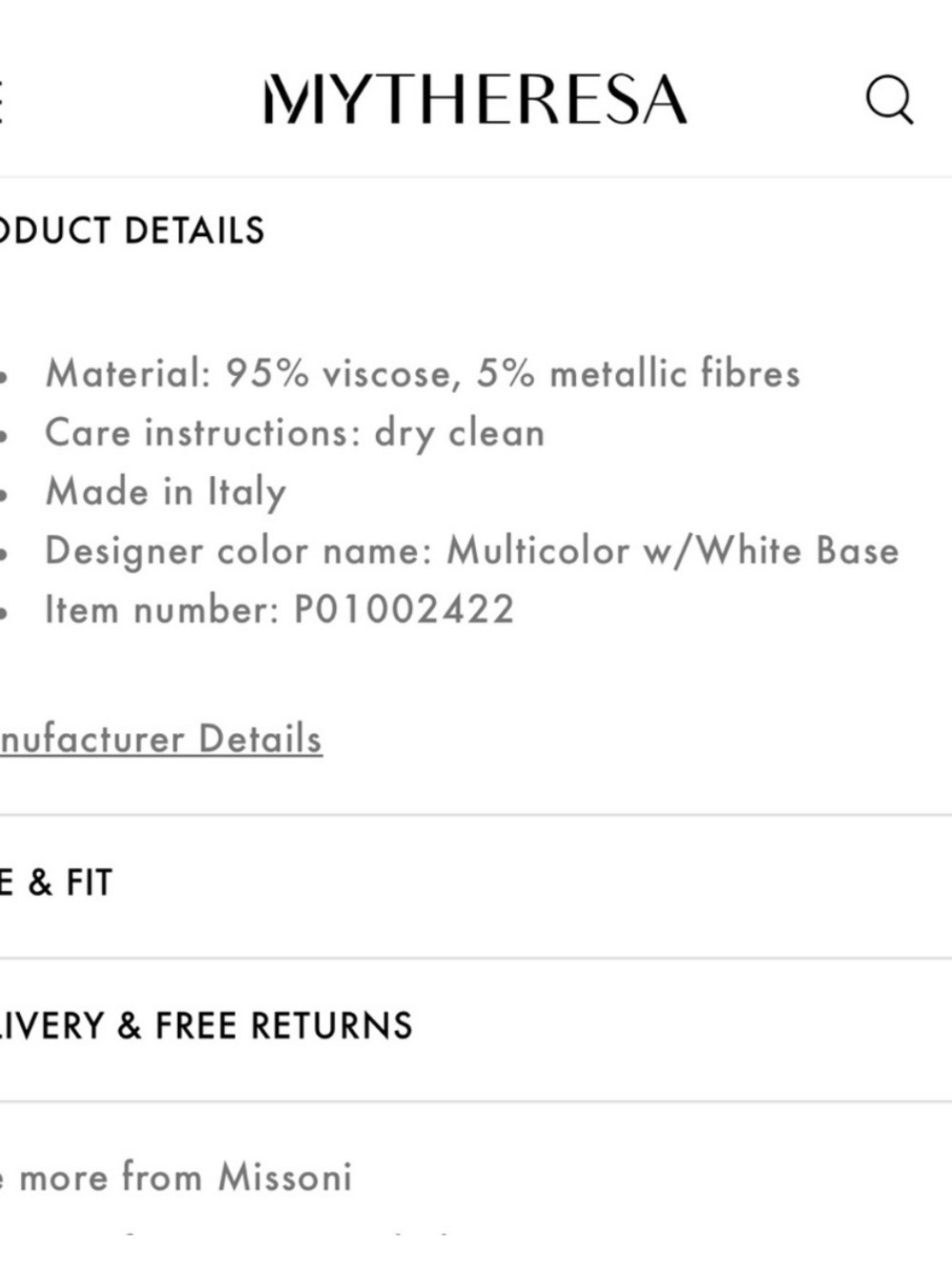This screenshot has width=952, height=1269.
Task: Click the Designer color name label
Action: pyautogui.click(x=239, y=551)
